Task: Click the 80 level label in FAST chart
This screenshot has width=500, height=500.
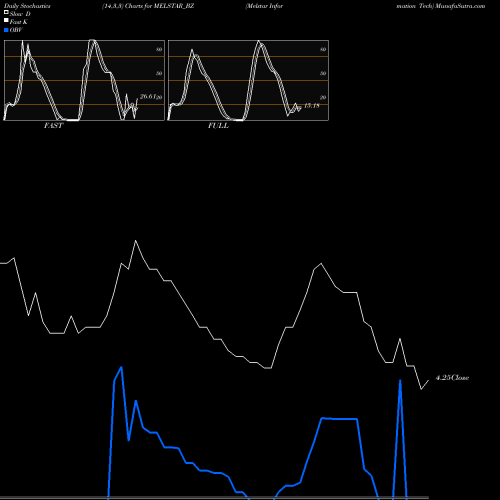Action: 159,49
